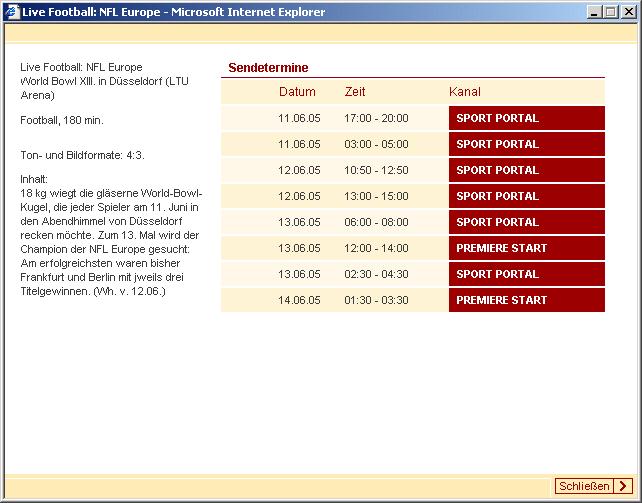Screen dimensions: 642x503
Task: Click the time 03:00 - 05:00
Action: point(376,144)
